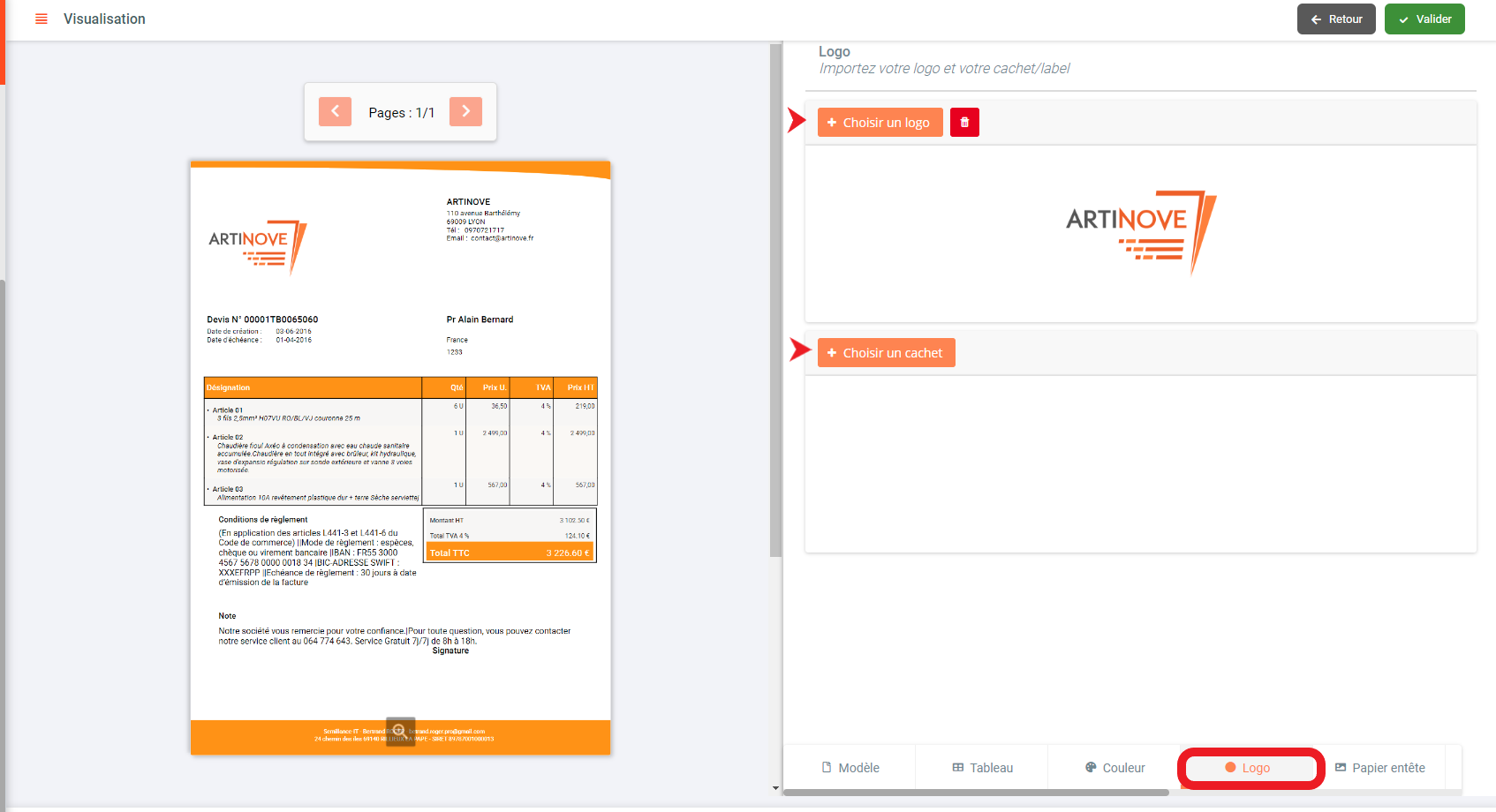Screen dimensions: 1496x812
Task: Switch to the Modèle tab
Action: (x=850, y=768)
